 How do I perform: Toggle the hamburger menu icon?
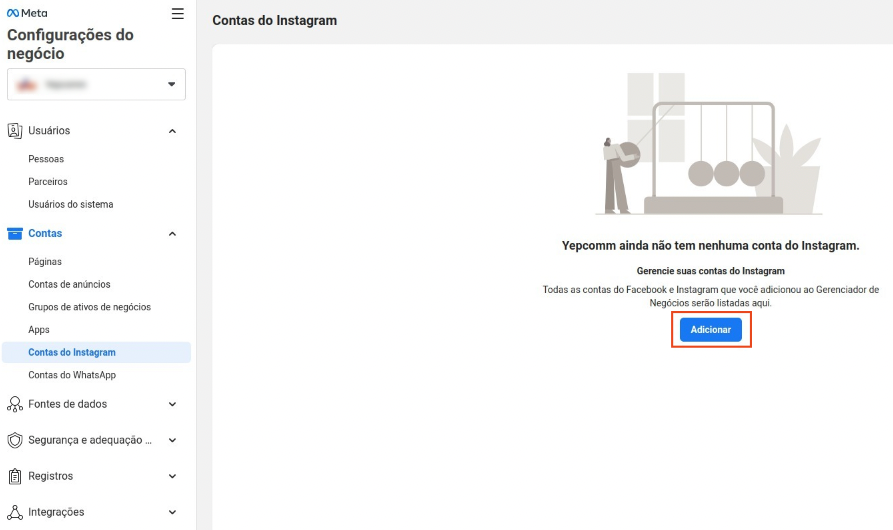[178, 14]
